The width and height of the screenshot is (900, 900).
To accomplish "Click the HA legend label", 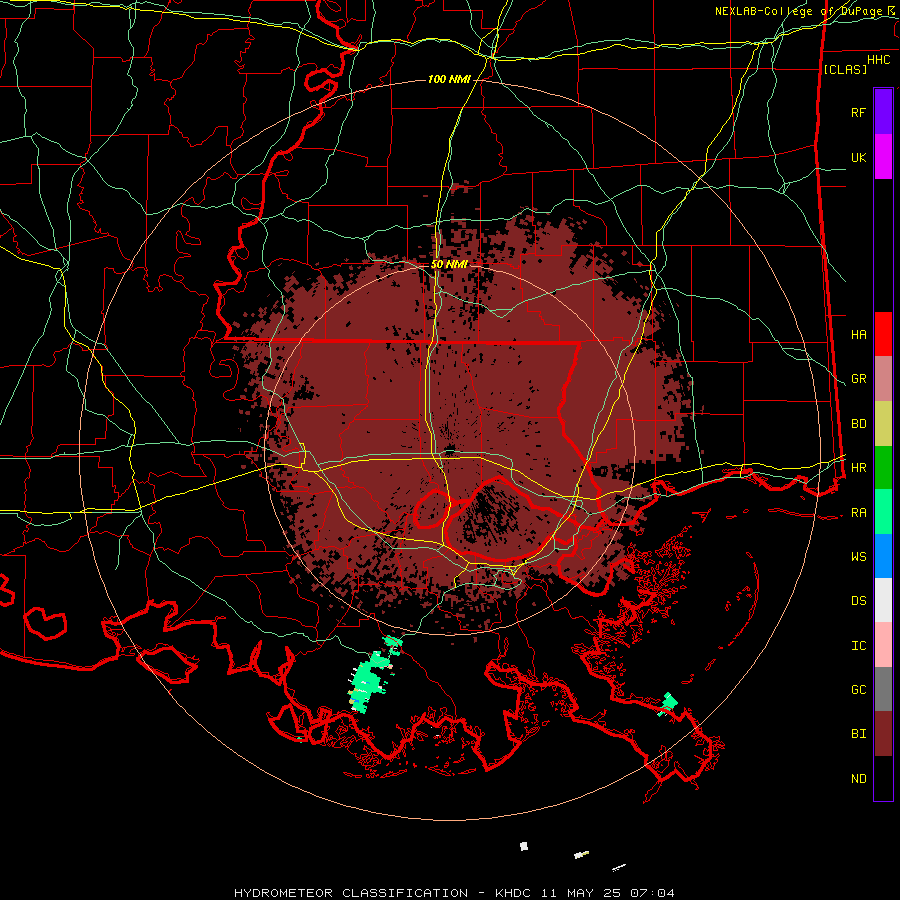I will (x=858, y=335).
